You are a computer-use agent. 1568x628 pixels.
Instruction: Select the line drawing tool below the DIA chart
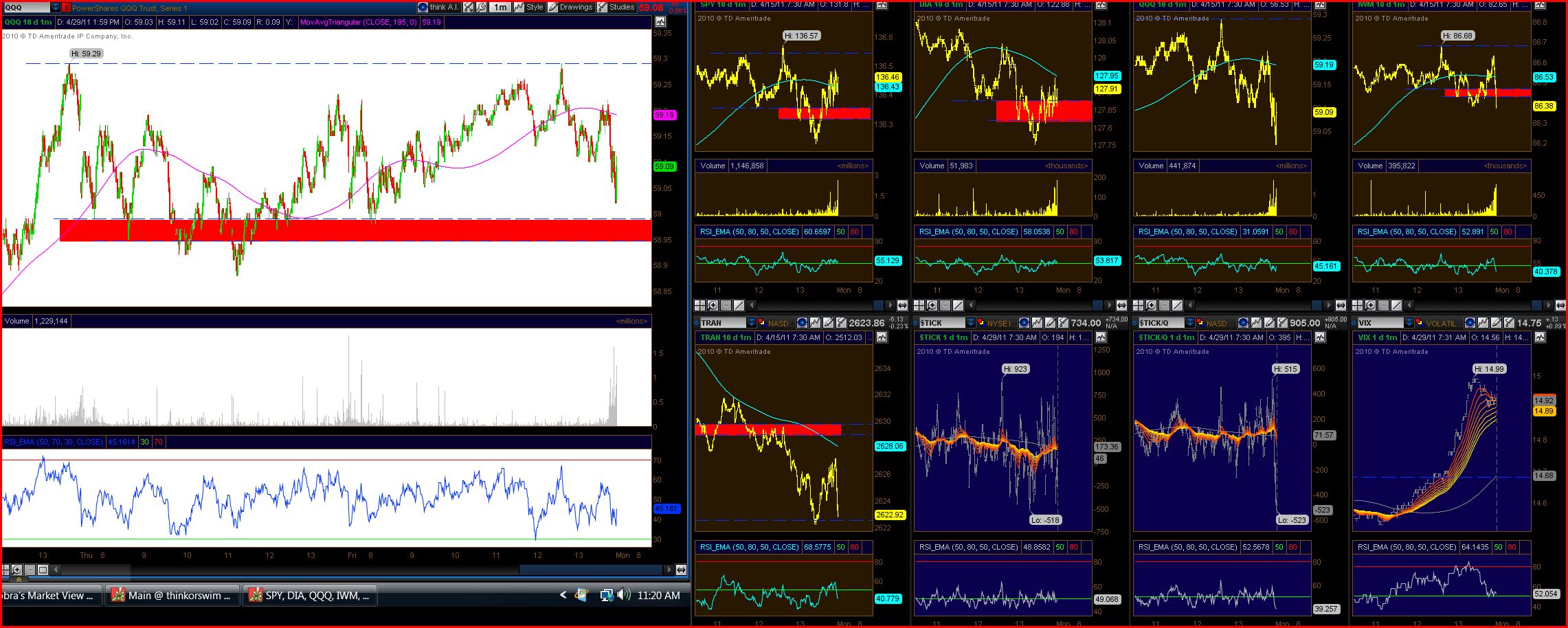pos(959,305)
